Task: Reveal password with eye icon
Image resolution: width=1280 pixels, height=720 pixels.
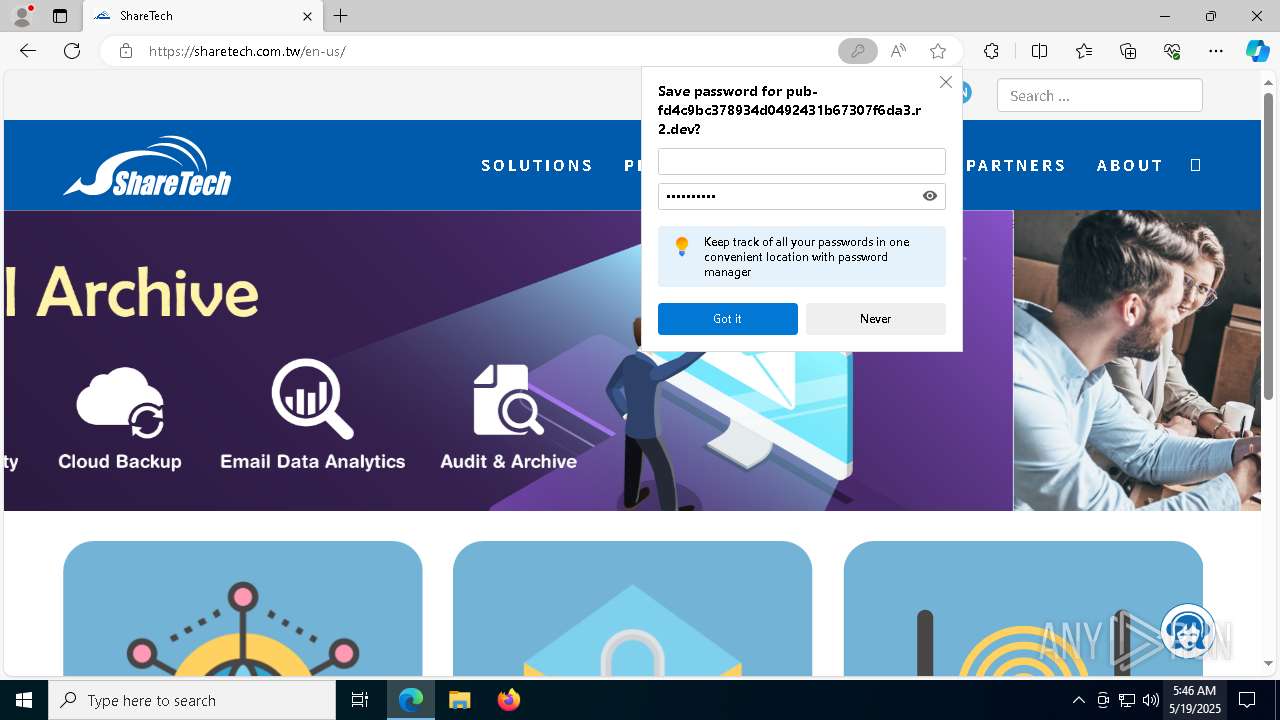Action: (x=930, y=196)
